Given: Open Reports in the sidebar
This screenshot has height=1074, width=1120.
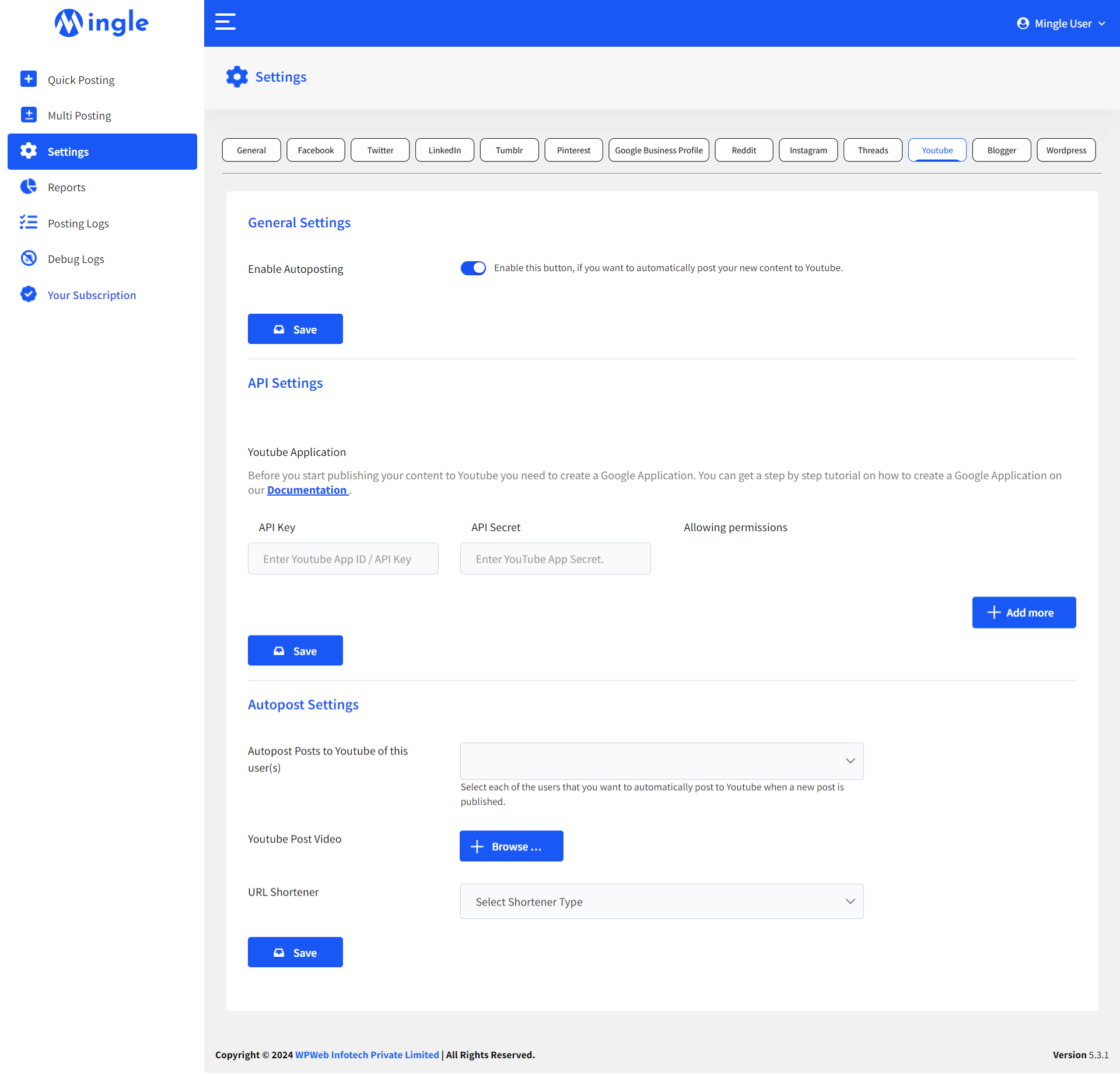Looking at the screenshot, I should click(x=102, y=187).
